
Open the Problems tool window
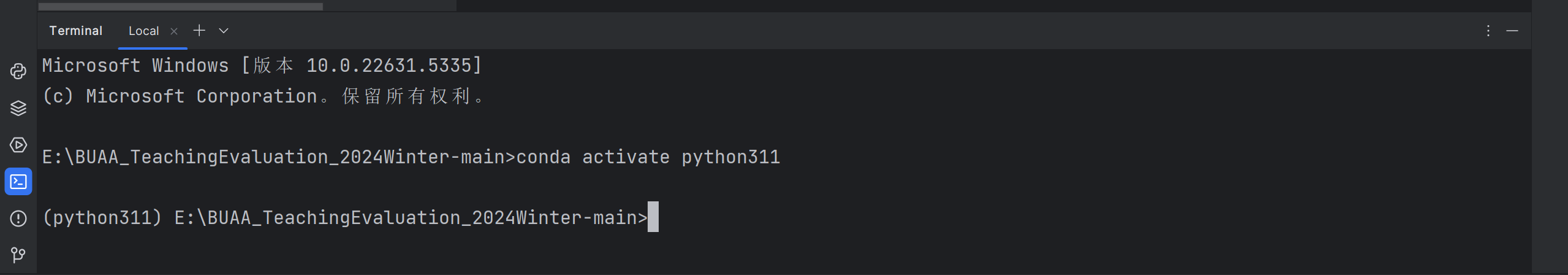coord(18,219)
